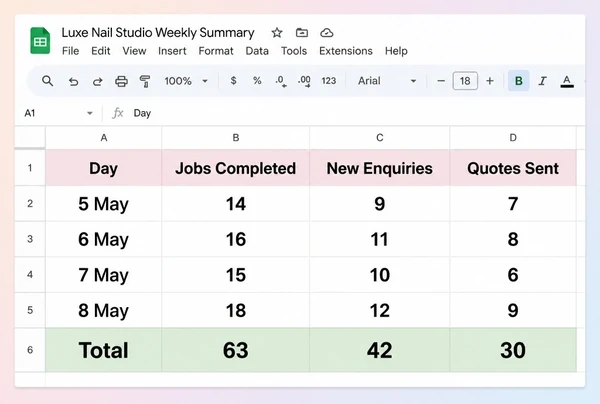
Task: Select the Quotes Sent total 30
Action: pyautogui.click(x=513, y=350)
